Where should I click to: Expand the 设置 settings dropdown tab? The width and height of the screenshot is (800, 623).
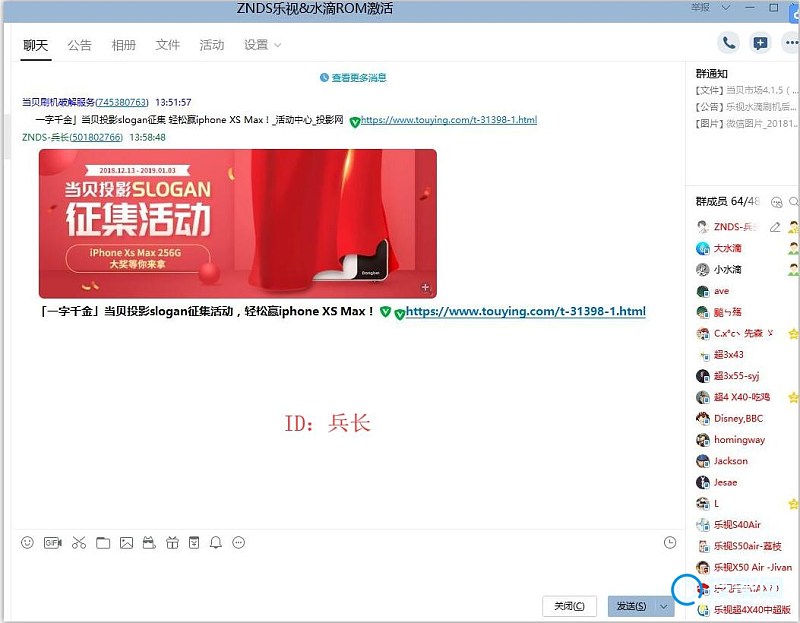262,45
